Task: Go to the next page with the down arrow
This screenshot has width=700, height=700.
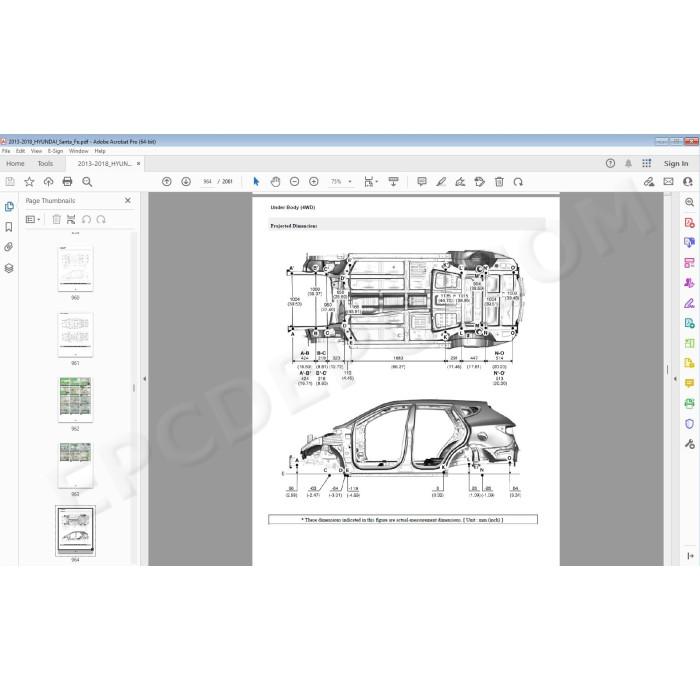Action: [x=186, y=182]
